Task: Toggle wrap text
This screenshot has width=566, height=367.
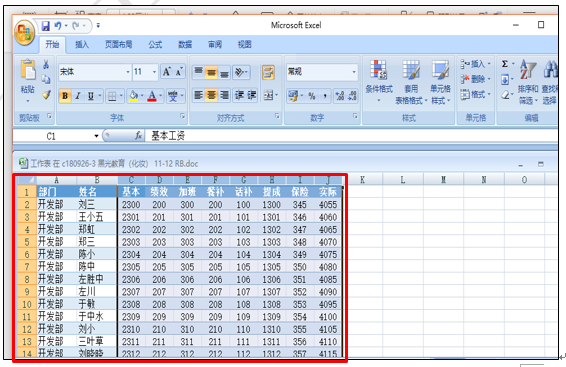Action: pyautogui.click(x=268, y=72)
